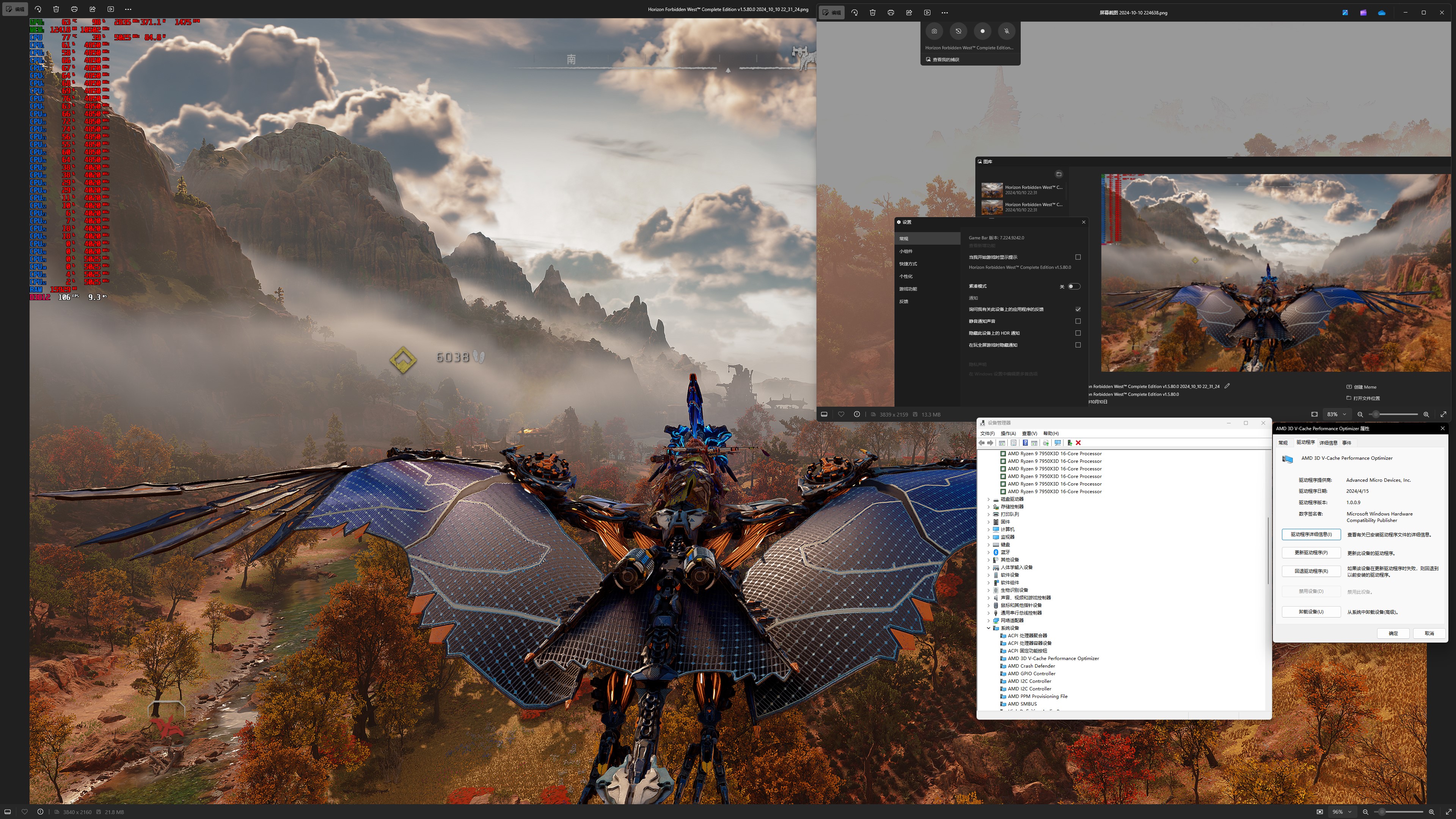This screenshot has width=1456, height=819.
Task: Toggle microphone icon in Game Bar capture widget
Action: tap(1007, 31)
